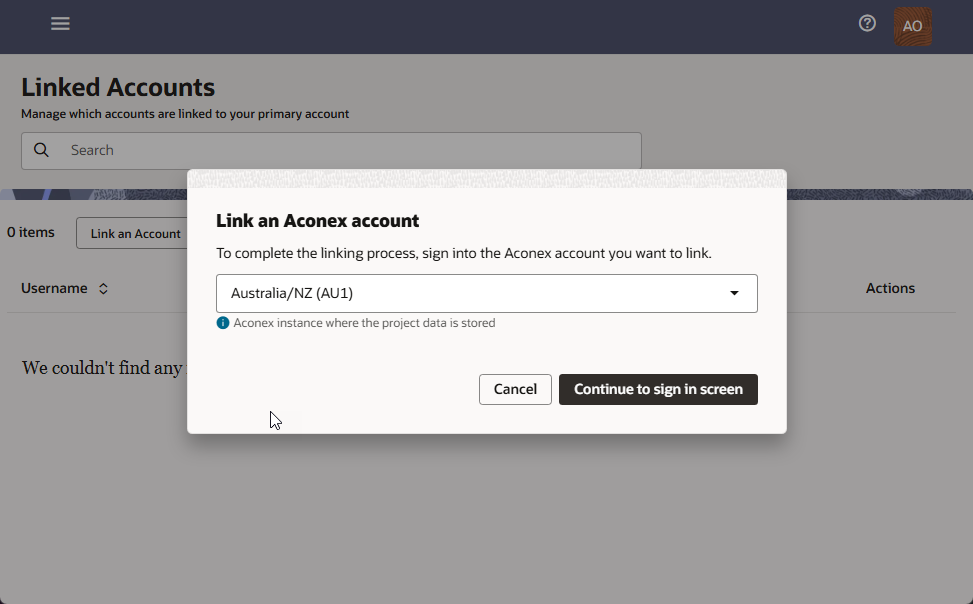Viewport: 973px width, 604px height.
Task: Click the Username sort arrows icon
Action: 103,289
